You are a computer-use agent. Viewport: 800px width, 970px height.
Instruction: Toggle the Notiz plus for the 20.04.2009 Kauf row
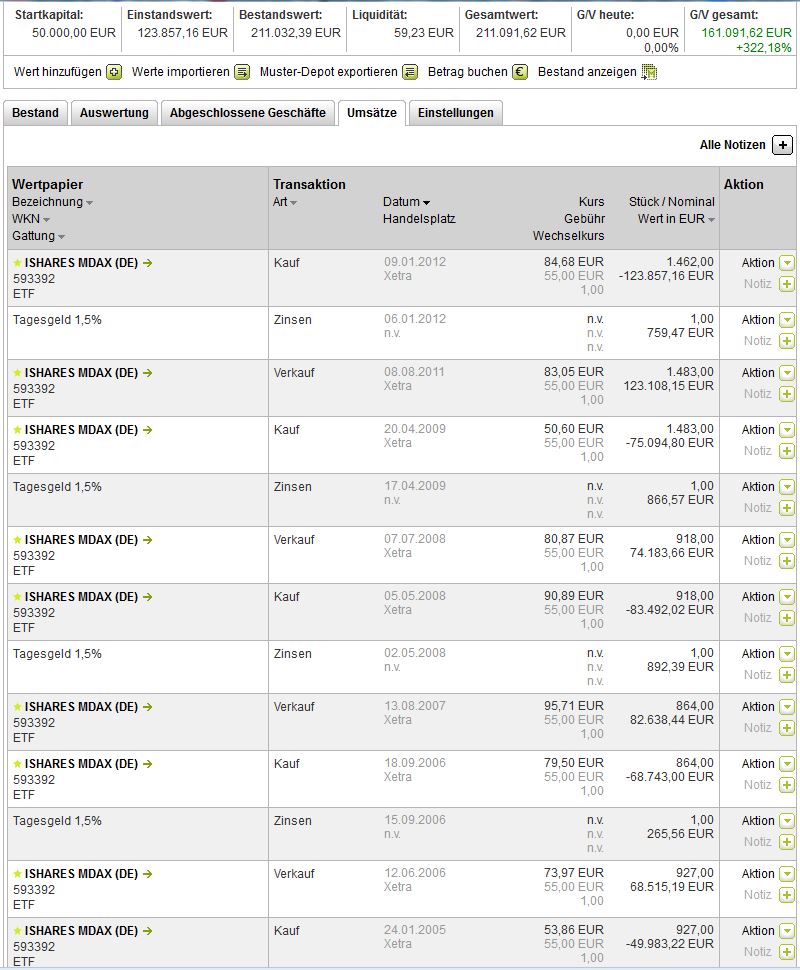tap(786, 451)
